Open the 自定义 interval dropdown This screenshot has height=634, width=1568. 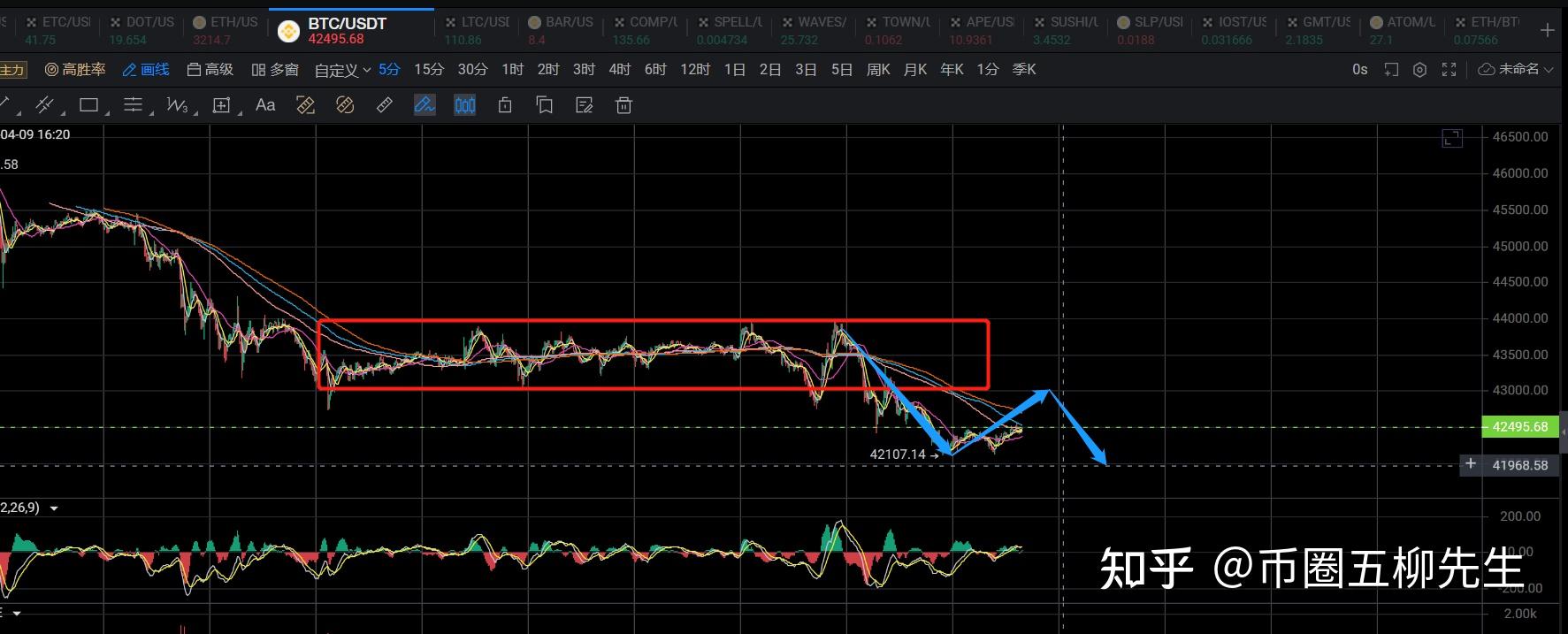(x=342, y=70)
